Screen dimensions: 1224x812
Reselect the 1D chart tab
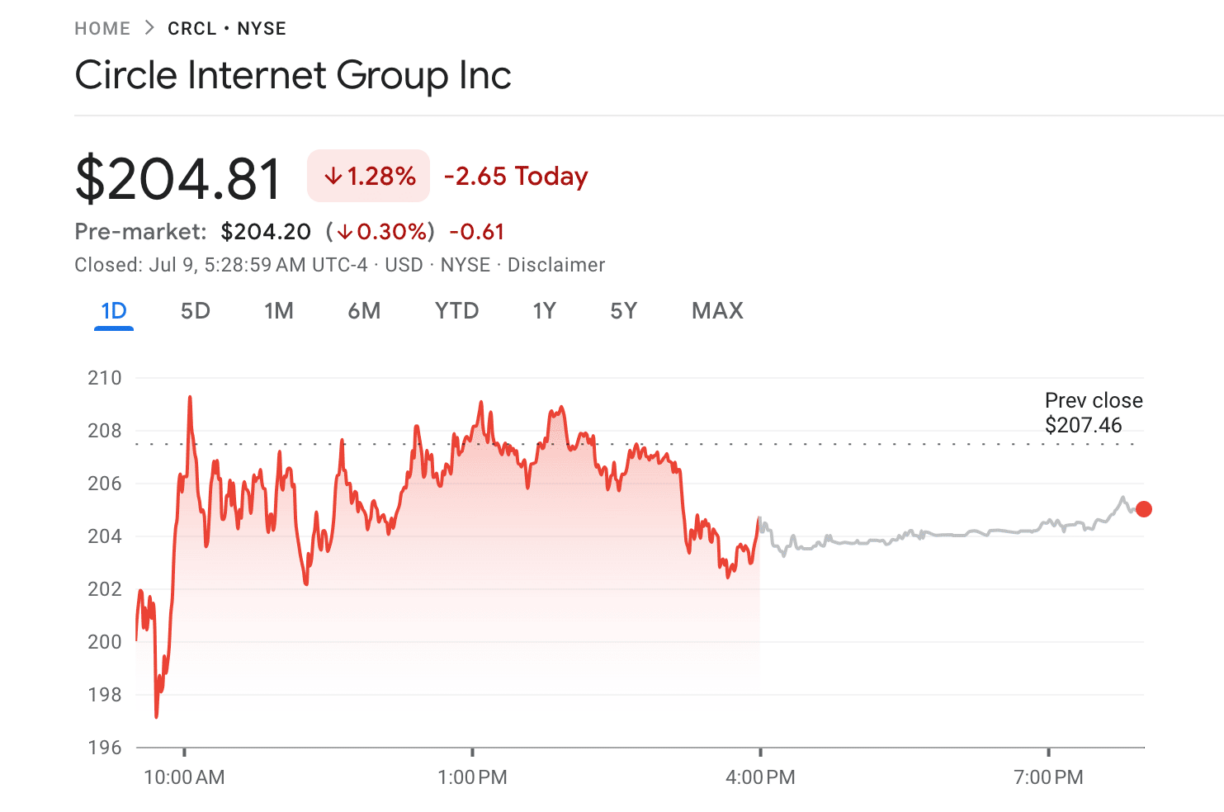click(x=112, y=311)
